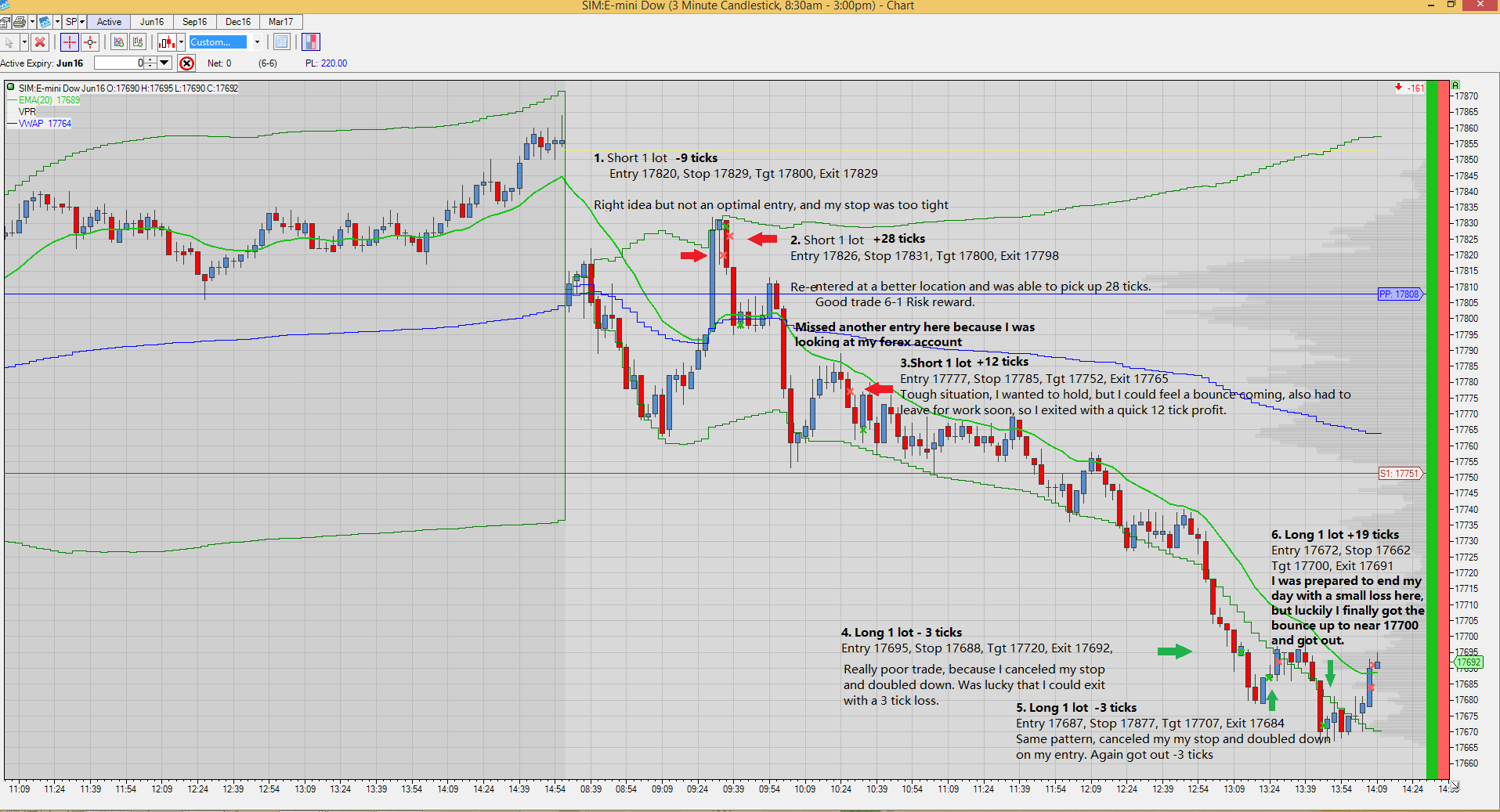
Task: Click the data table grid icon
Action: tap(282, 42)
